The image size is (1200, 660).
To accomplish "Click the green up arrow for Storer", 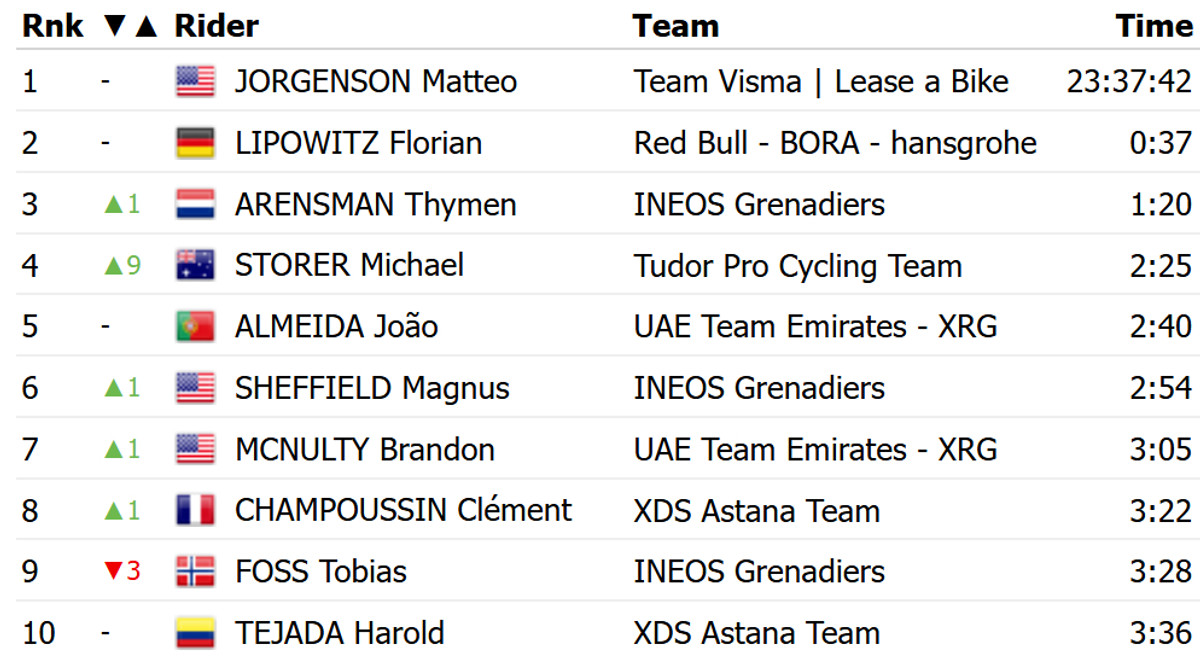I will point(113,266).
